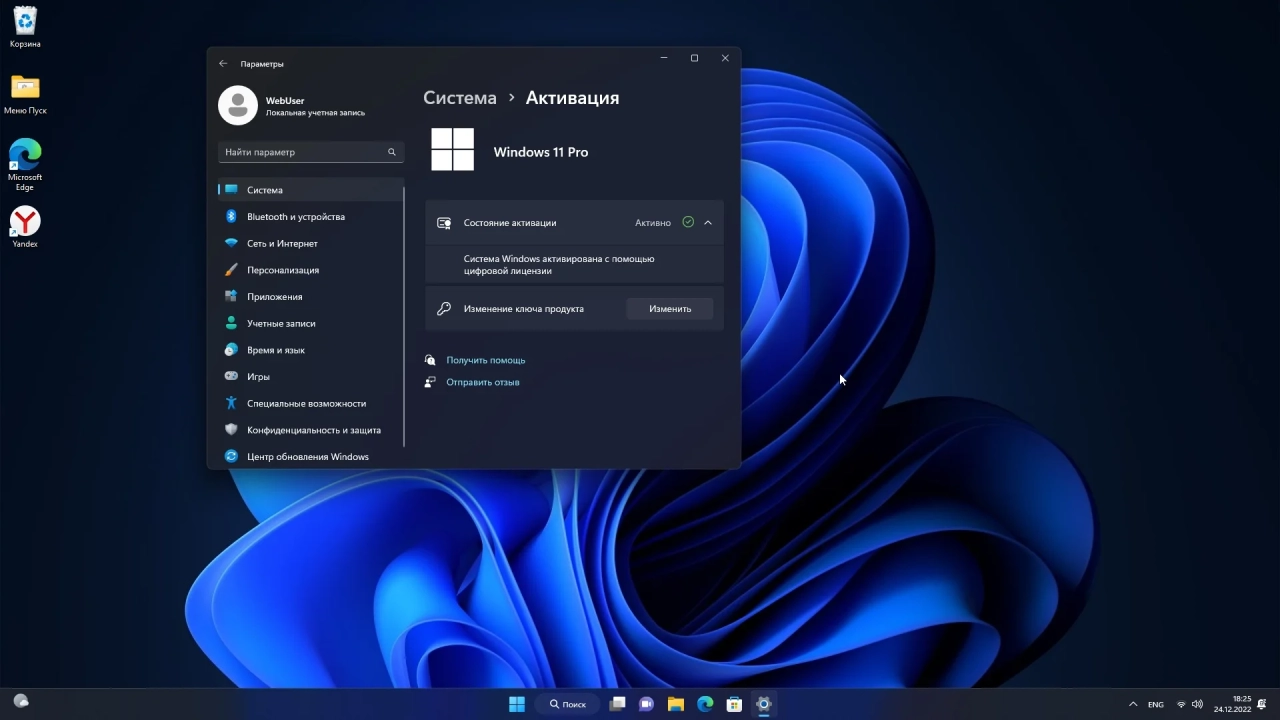This screenshot has width=1280, height=720.
Task: Click the WebUser account avatar
Action: pos(238,105)
